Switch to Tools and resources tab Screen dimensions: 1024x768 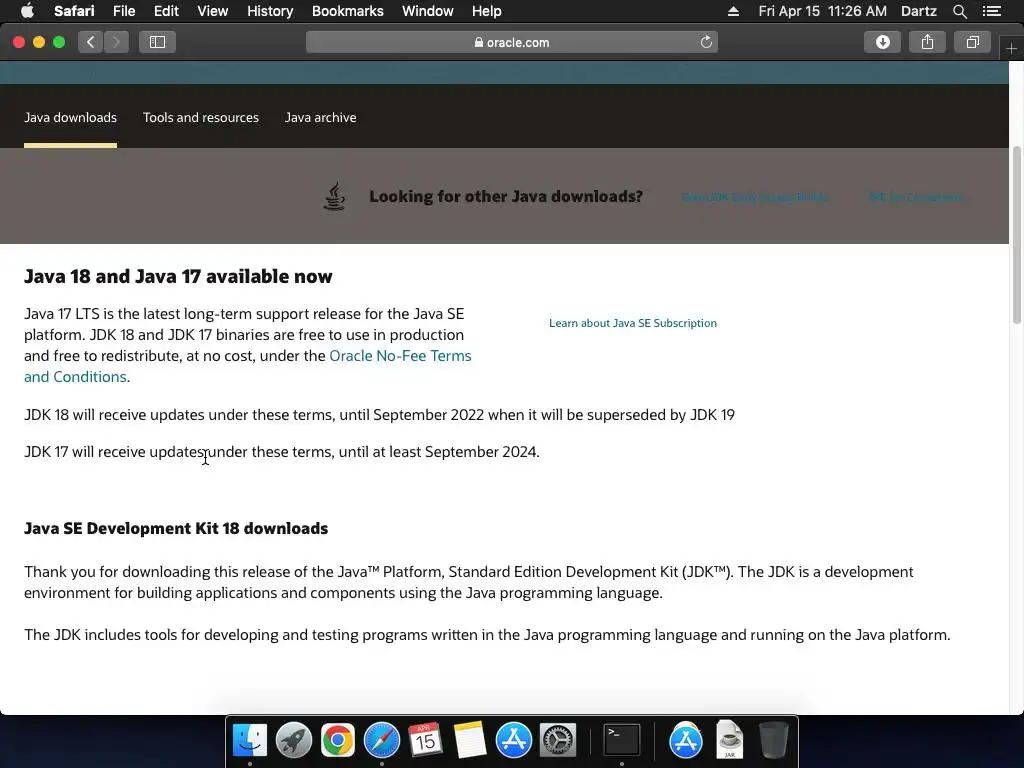click(x=200, y=118)
